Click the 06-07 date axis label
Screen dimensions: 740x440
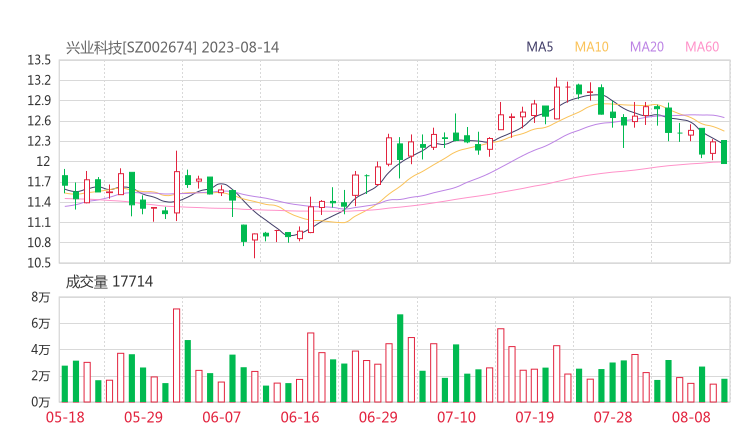(221, 417)
